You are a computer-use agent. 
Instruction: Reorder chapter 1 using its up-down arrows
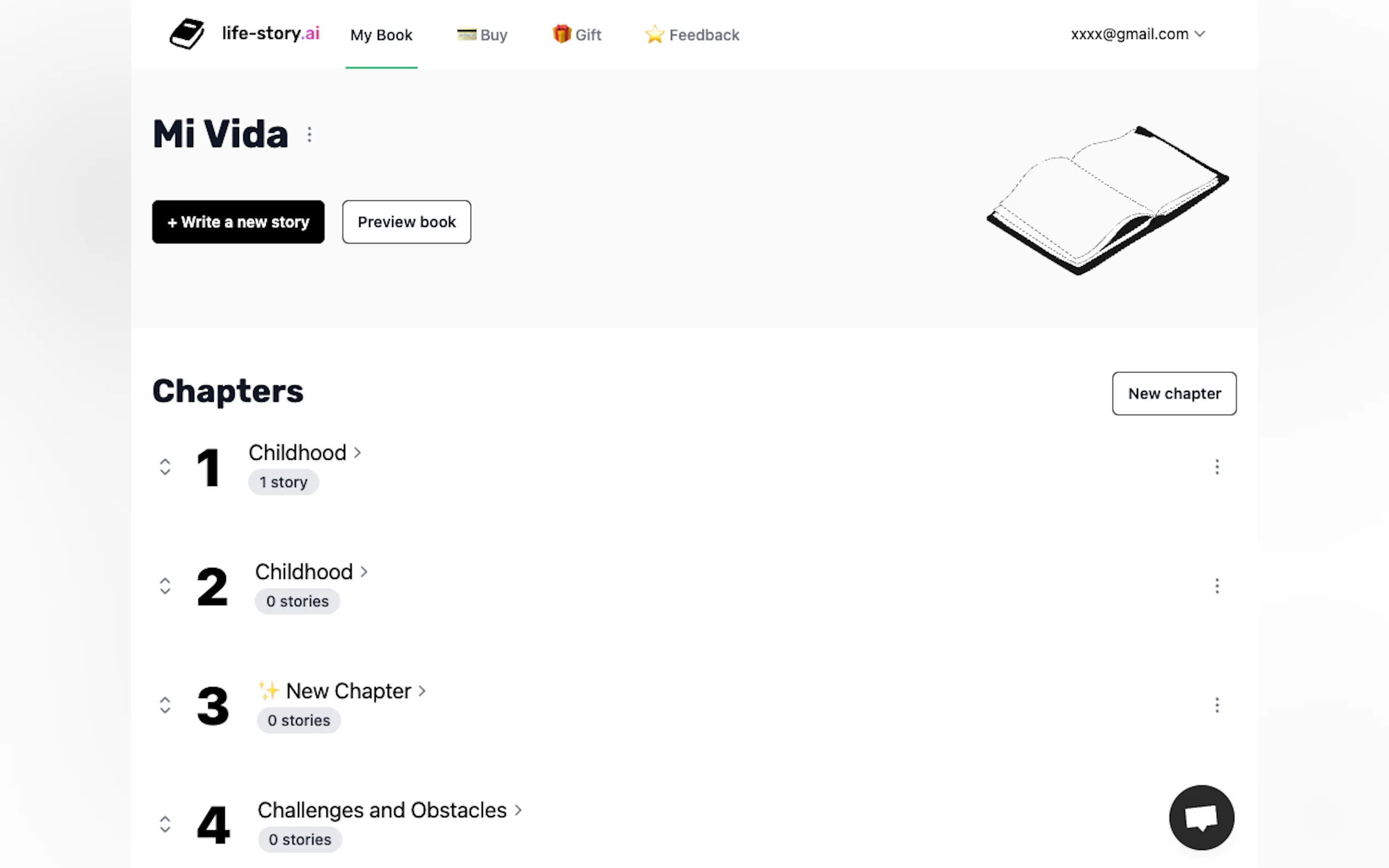165,467
